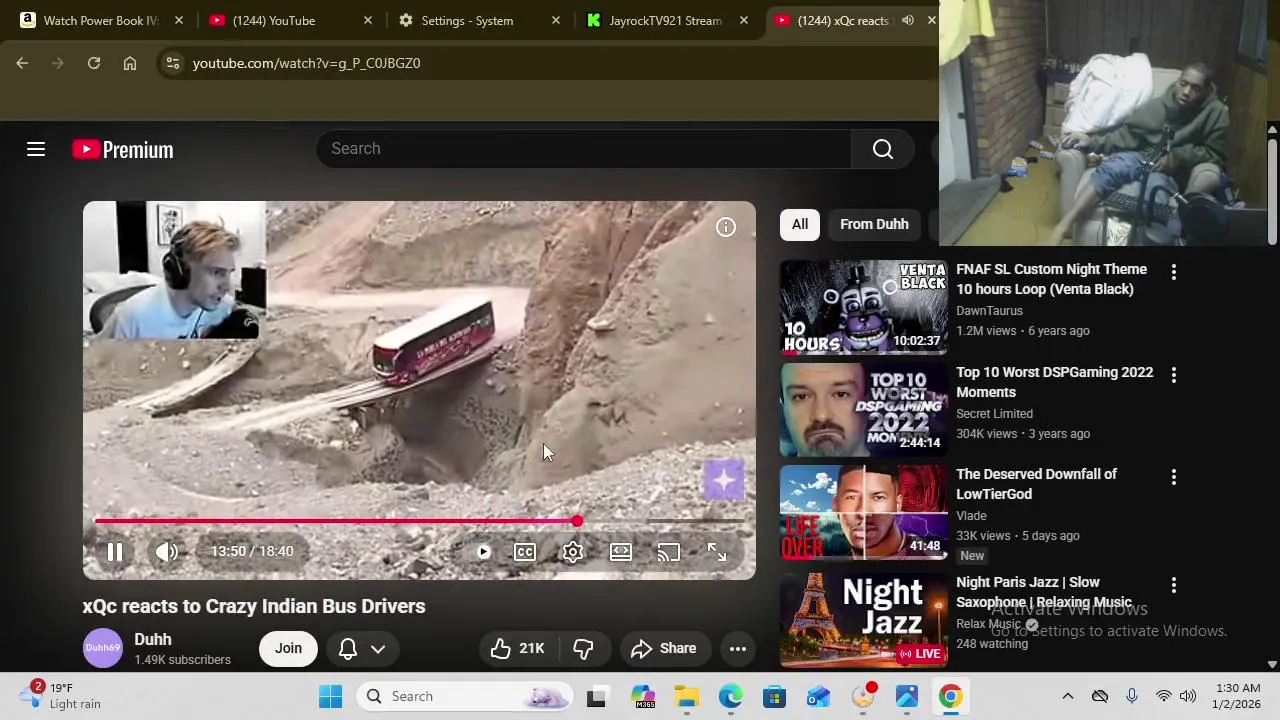
Task: Open File Explorer from taskbar
Action: click(687, 696)
